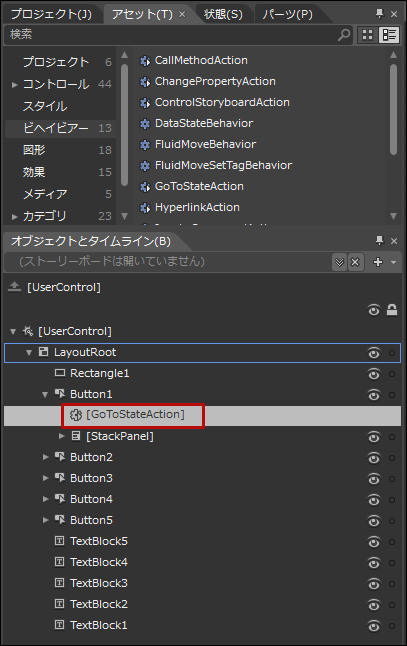The image size is (407, 646).
Task: Hide the TextBlock5 element
Action: click(x=374, y=542)
